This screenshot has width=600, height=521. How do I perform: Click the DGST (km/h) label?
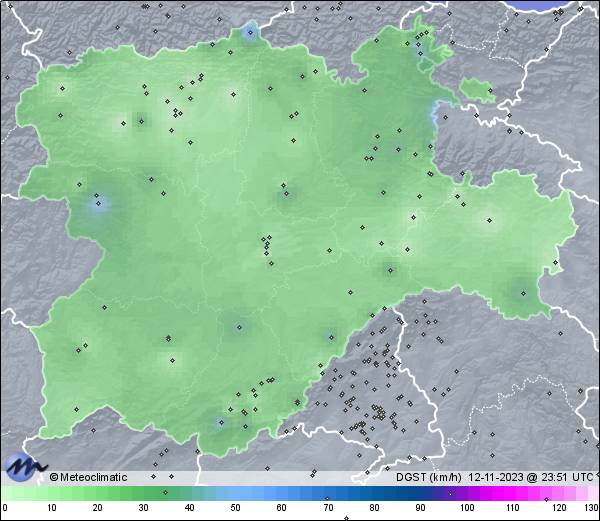click(429, 477)
